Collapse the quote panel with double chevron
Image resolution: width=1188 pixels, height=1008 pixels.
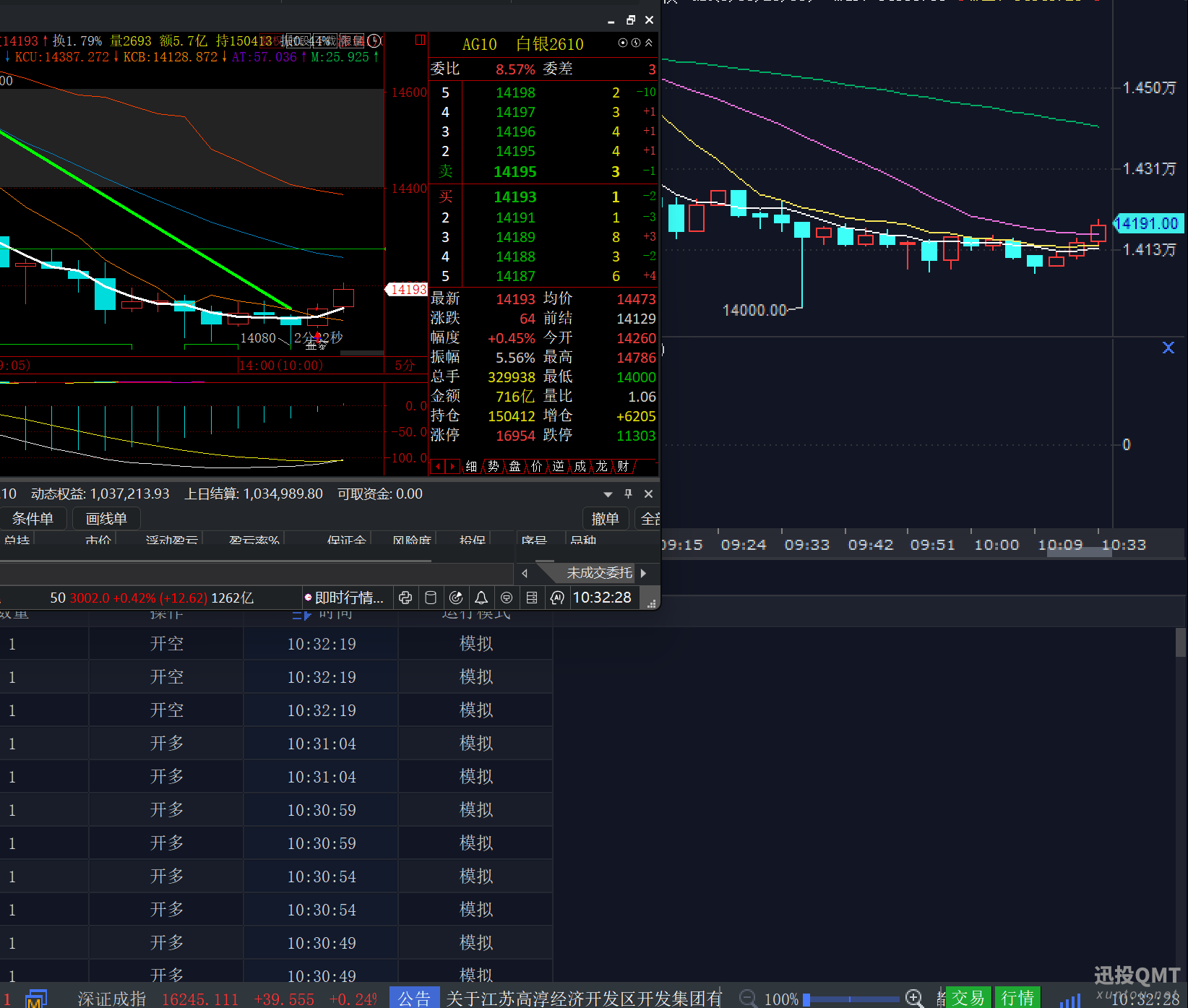(x=649, y=43)
